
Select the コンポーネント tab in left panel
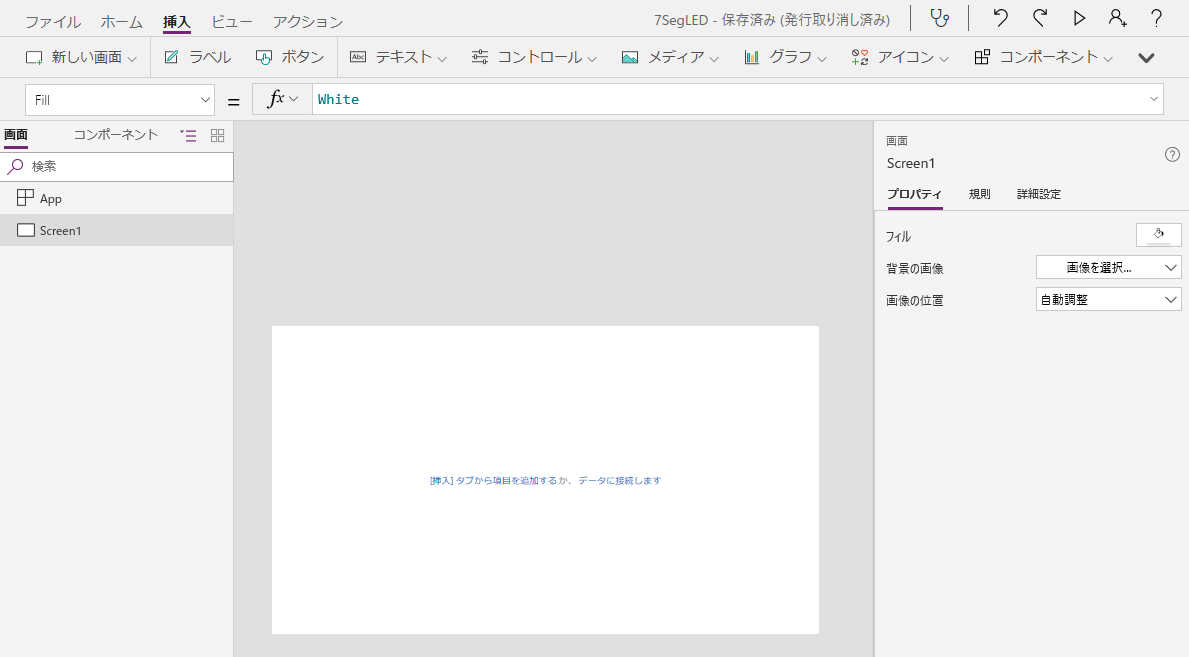coord(115,135)
